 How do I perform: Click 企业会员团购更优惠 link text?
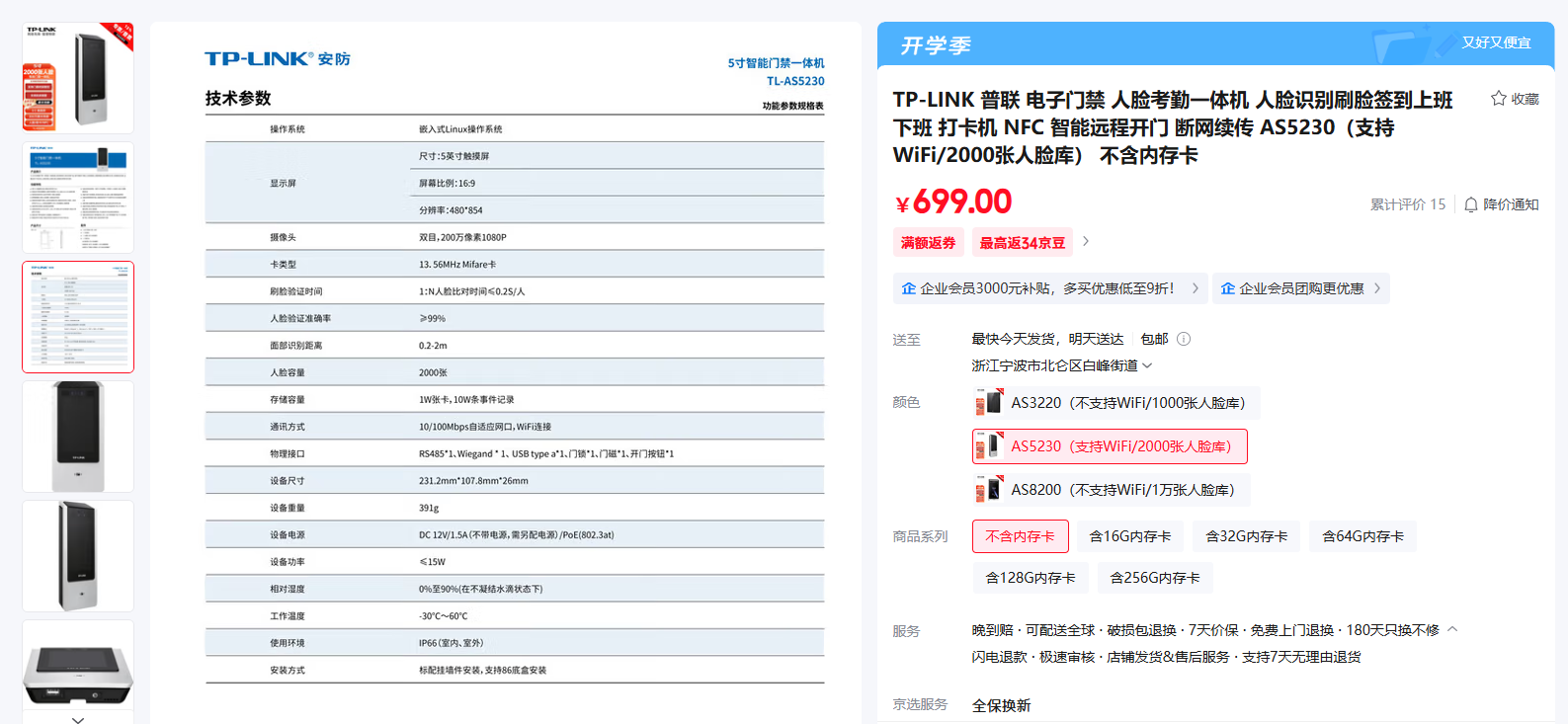click(x=1301, y=288)
